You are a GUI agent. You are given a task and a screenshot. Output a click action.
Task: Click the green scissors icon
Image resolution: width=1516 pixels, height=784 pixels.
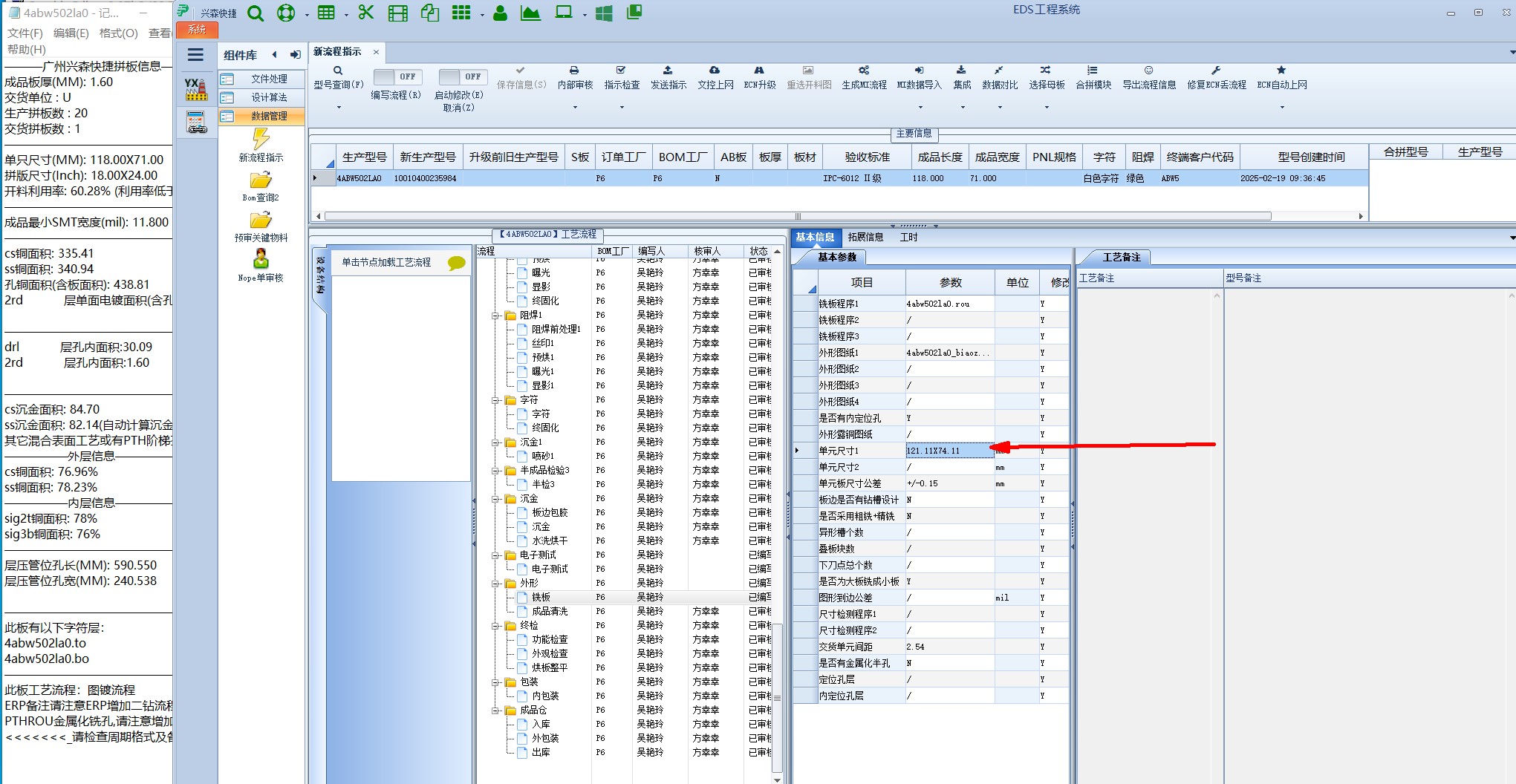click(x=366, y=13)
